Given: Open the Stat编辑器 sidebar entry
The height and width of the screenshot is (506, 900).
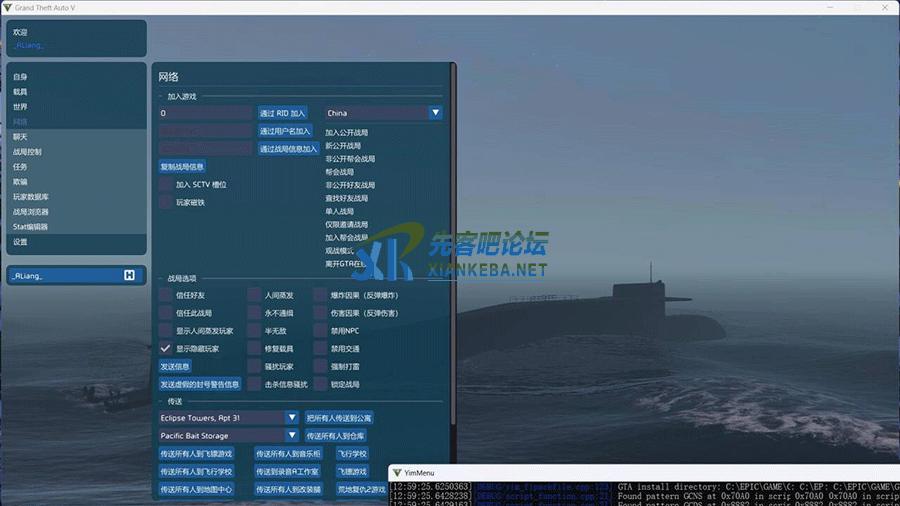Looking at the screenshot, I should (x=30, y=227).
